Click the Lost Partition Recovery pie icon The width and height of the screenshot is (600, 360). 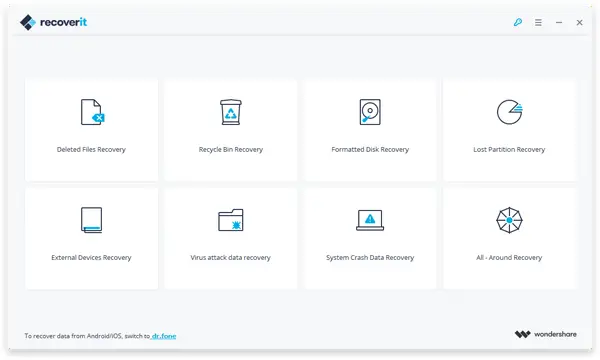coord(509,112)
